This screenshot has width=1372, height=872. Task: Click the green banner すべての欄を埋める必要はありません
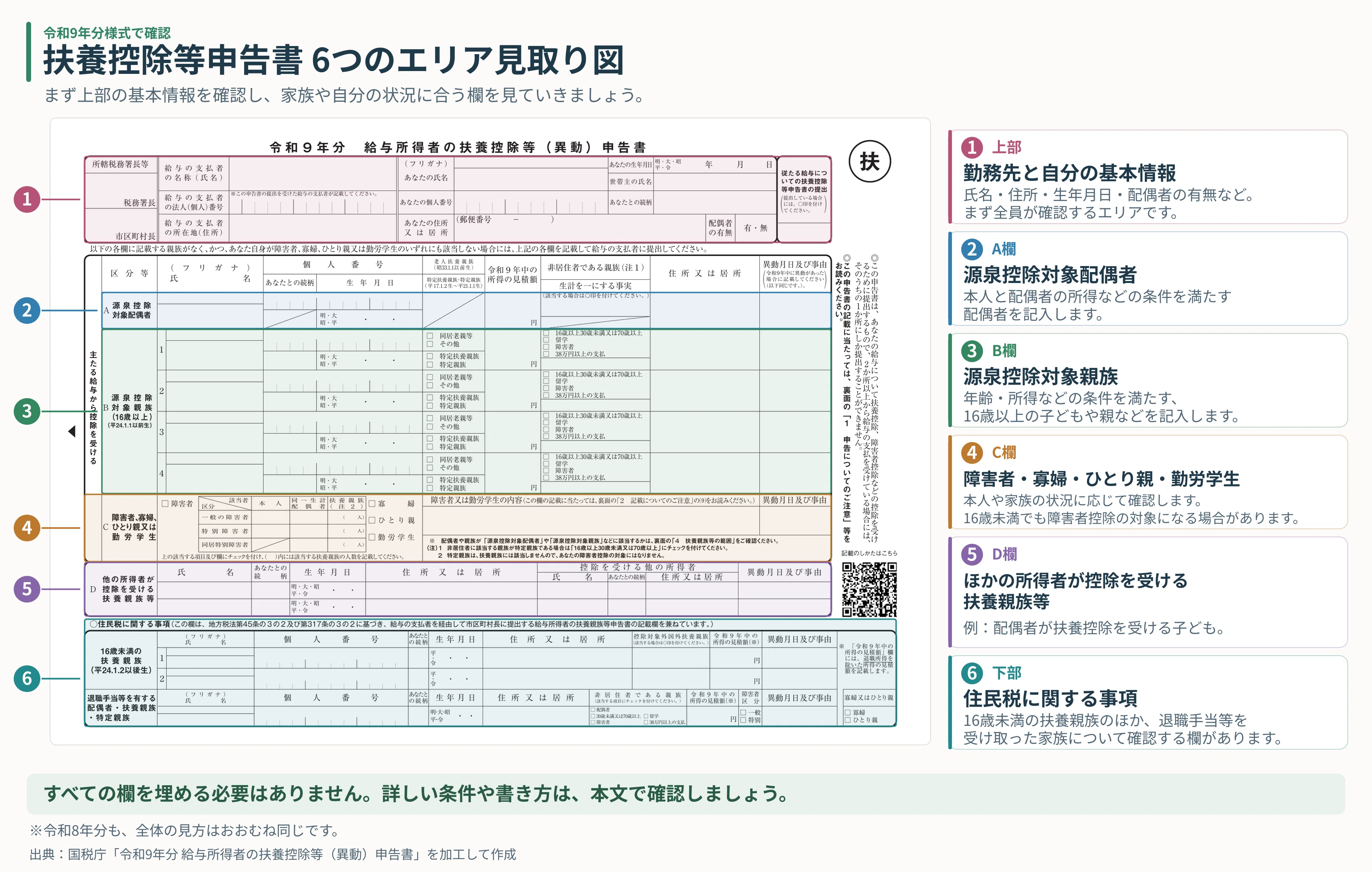(686, 793)
